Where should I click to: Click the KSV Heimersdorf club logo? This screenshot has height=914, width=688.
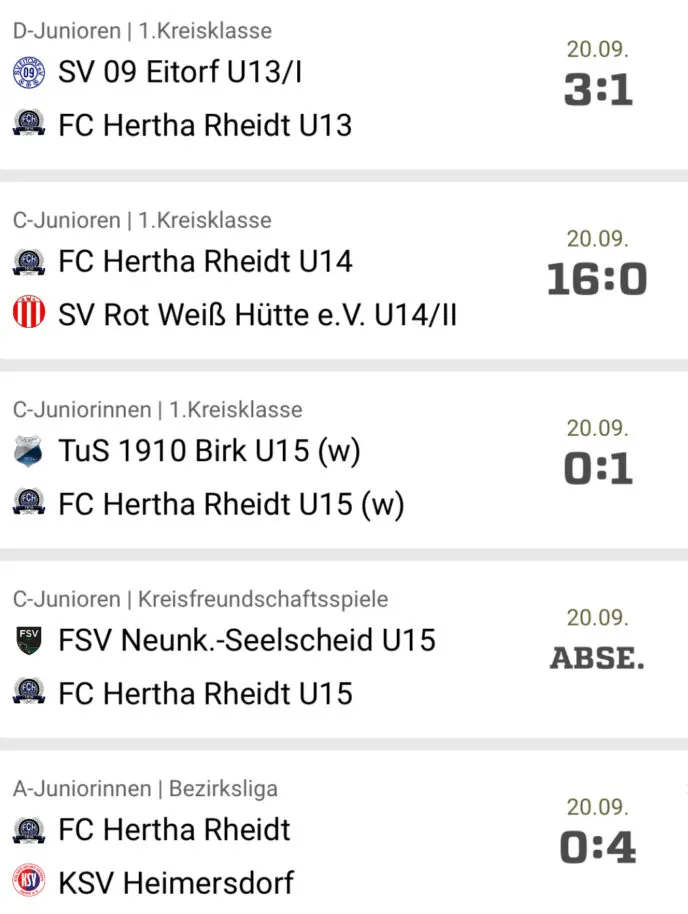pyautogui.click(x=29, y=883)
